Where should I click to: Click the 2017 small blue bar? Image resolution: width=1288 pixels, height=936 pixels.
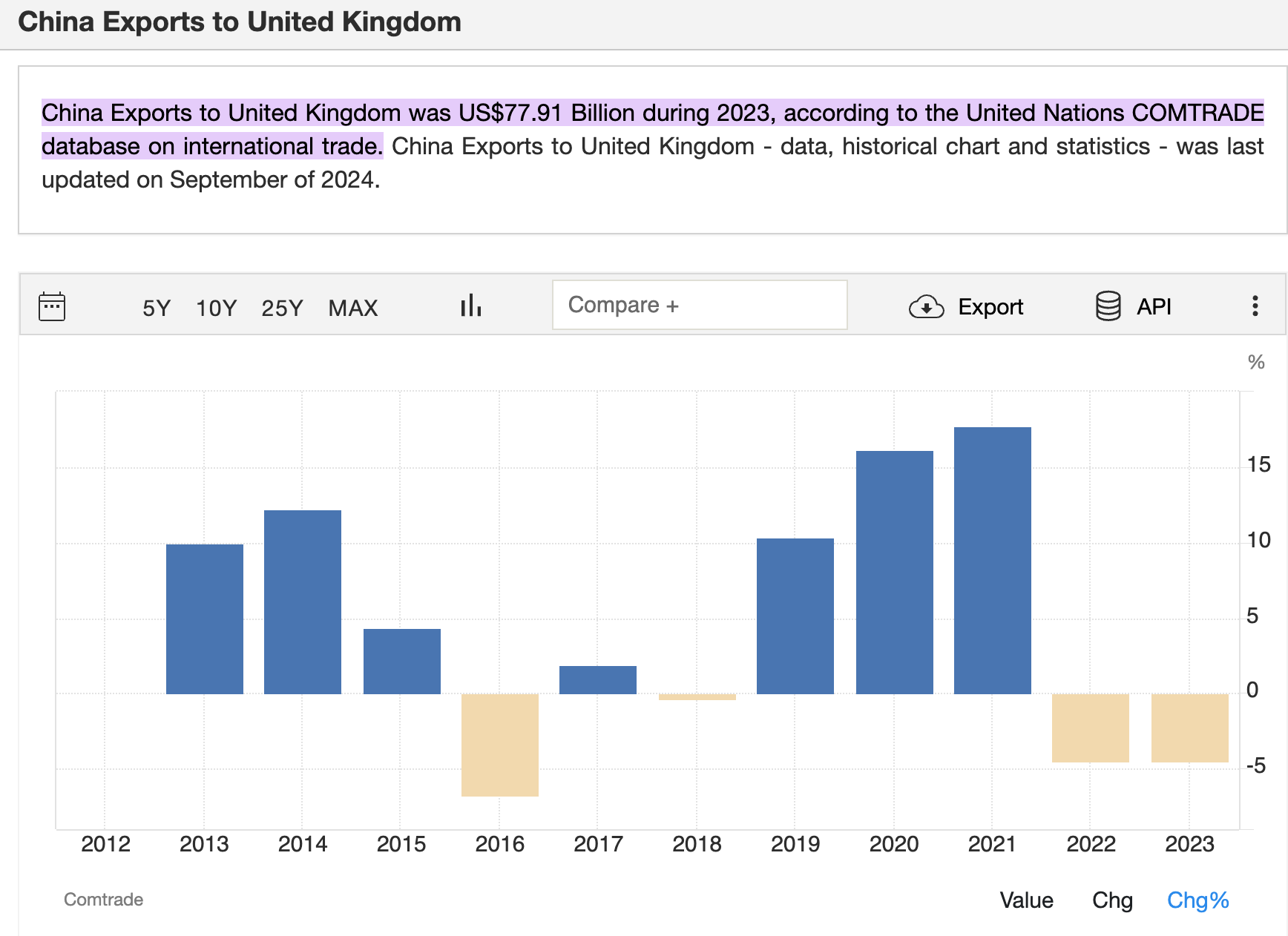pos(598,680)
